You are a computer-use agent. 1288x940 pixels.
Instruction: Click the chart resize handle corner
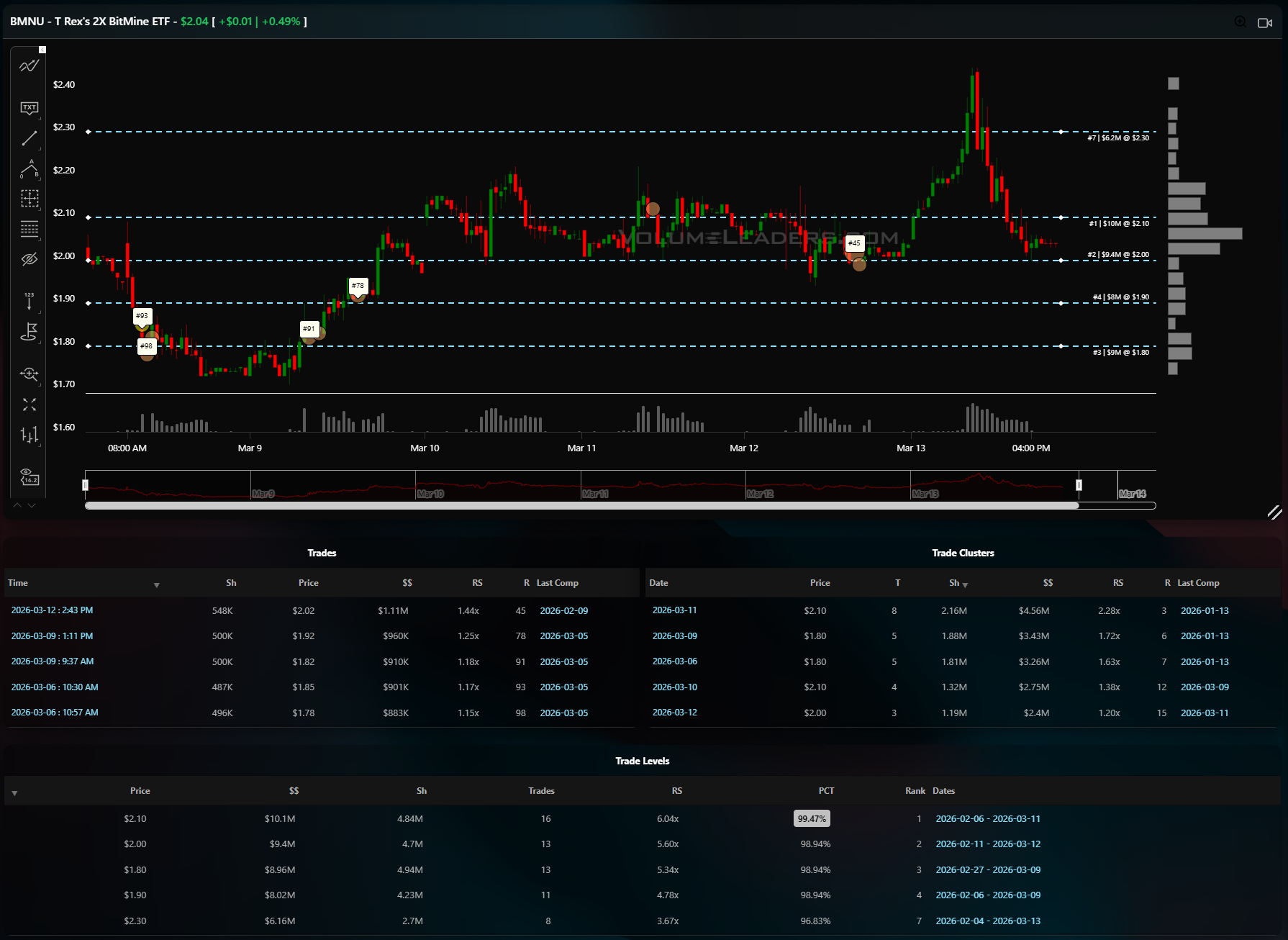(1274, 512)
